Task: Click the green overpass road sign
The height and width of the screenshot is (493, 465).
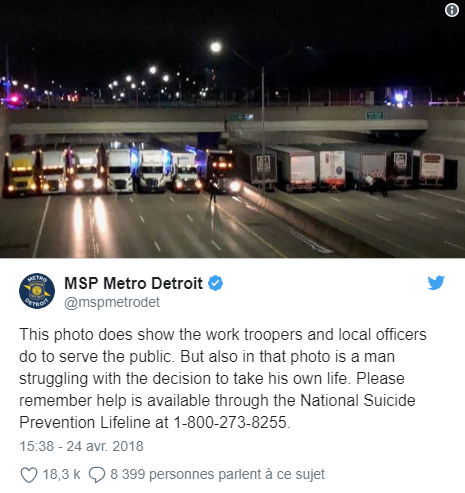Action: [x=375, y=115]
